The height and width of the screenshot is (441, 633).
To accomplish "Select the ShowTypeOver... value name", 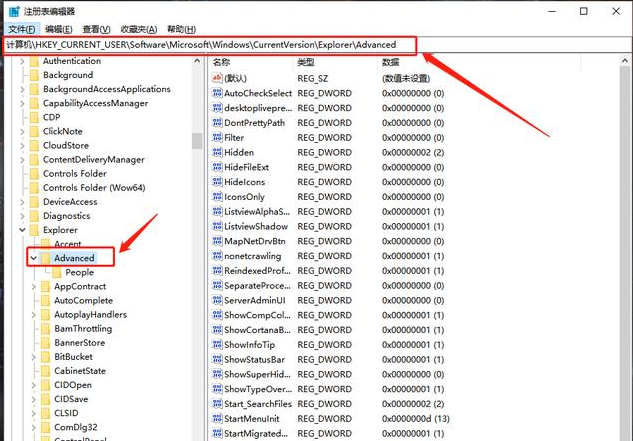I will 258,389.
